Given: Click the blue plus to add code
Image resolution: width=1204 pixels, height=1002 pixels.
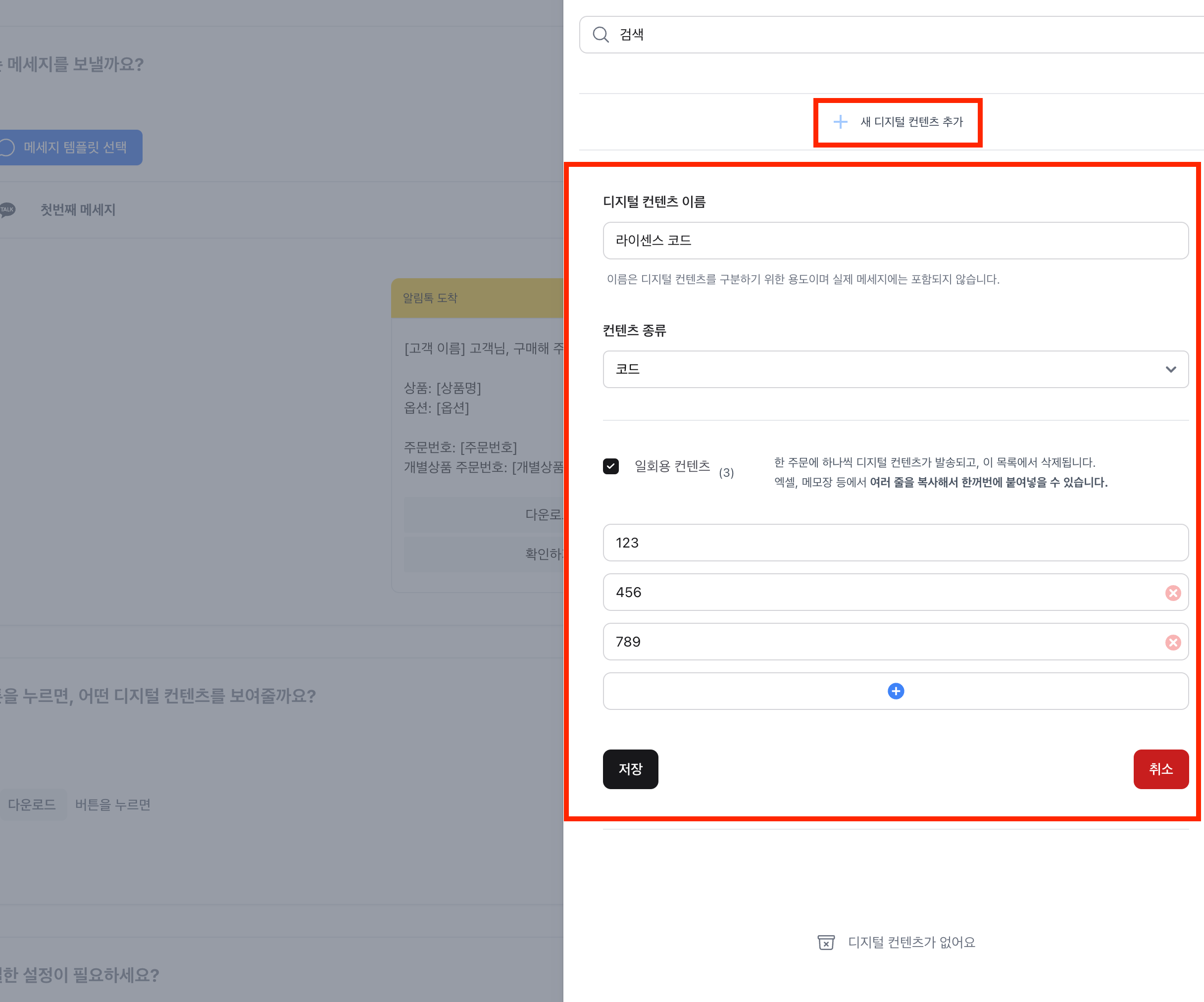Looking at the screenshot, I should [895, 691].
